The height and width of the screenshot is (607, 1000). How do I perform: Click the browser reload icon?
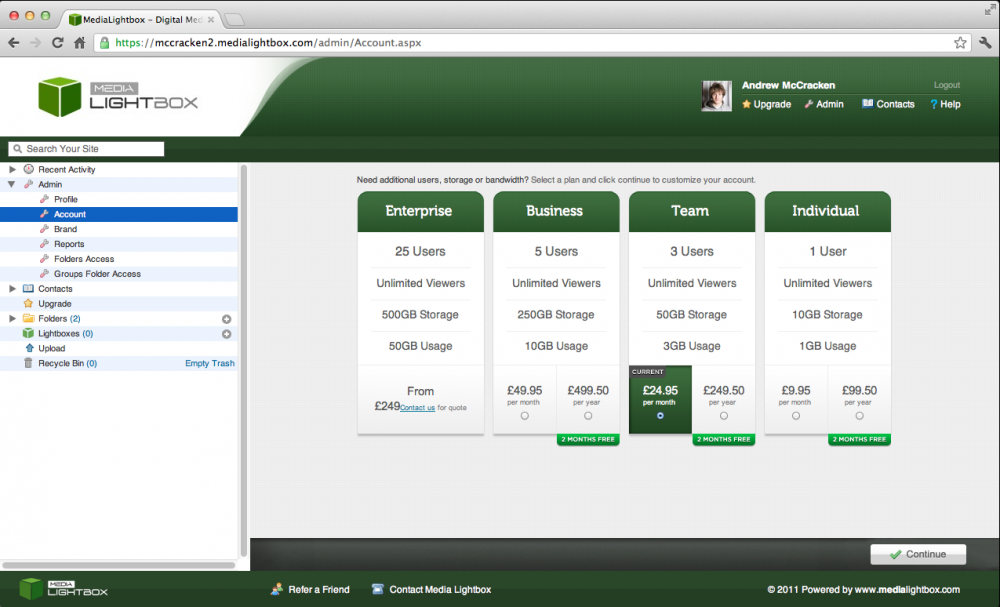point(57,43)
